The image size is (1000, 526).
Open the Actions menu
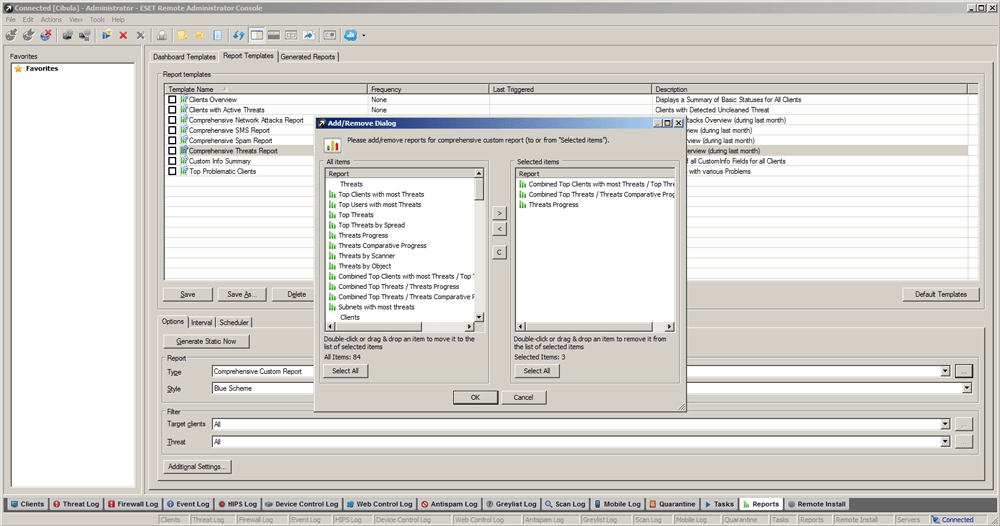click(x=51, y=20)
